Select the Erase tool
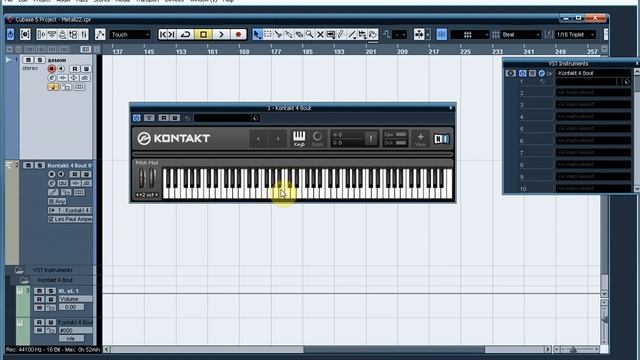 point(299,35)
